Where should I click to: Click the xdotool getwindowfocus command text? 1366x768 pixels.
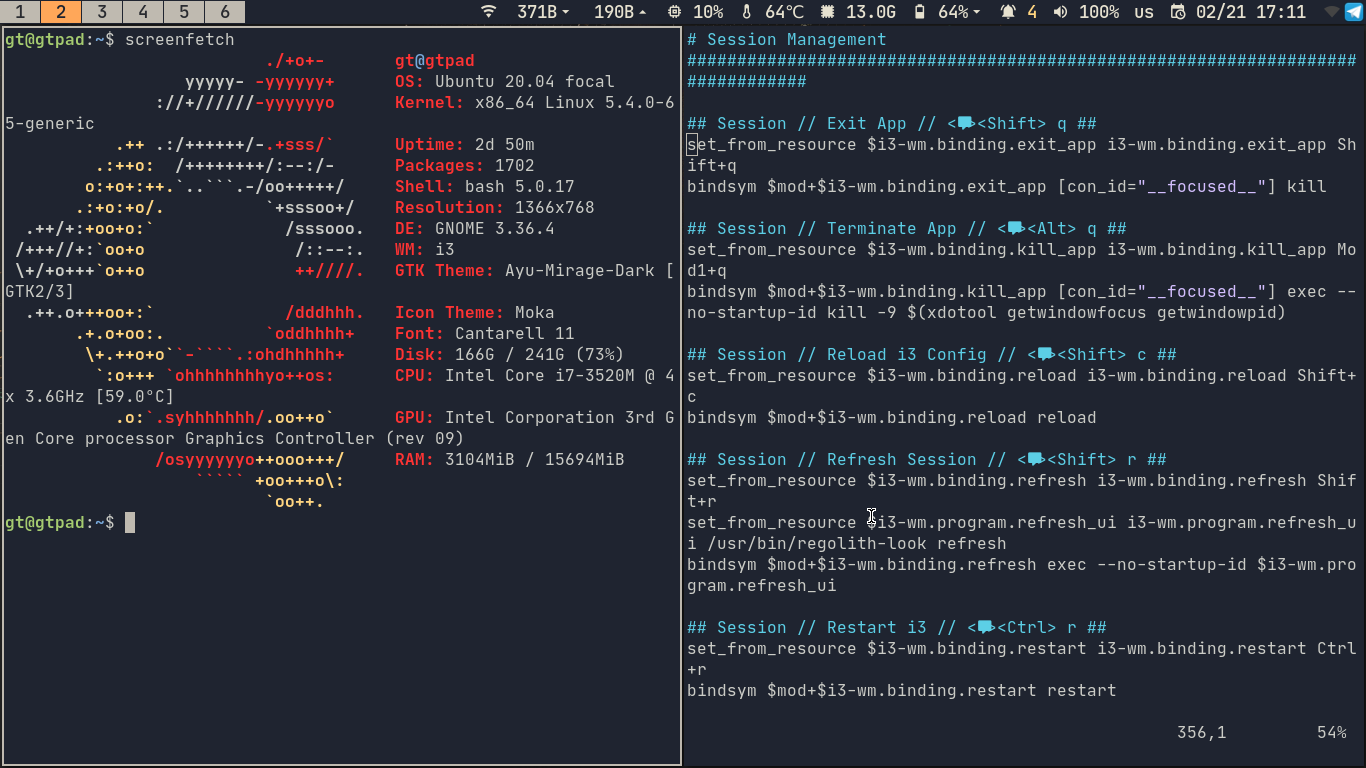coord(1097,313)
